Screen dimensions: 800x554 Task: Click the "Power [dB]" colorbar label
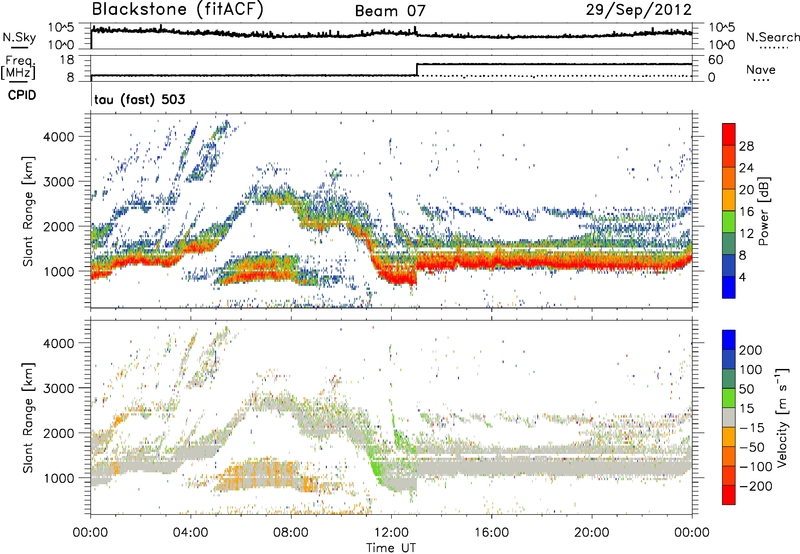[763, 211]
